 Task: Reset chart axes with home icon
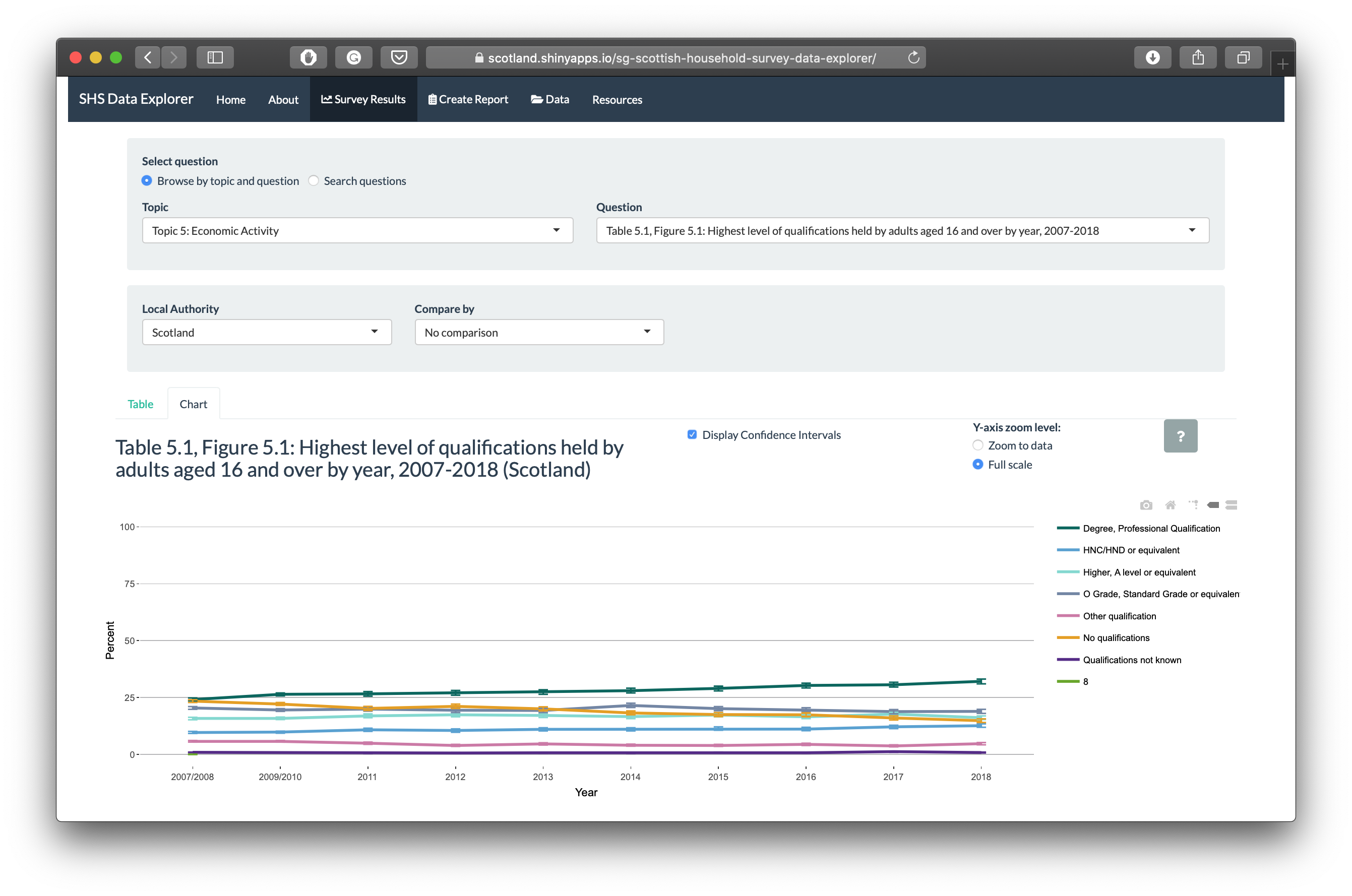click(x=1170, y=505)
